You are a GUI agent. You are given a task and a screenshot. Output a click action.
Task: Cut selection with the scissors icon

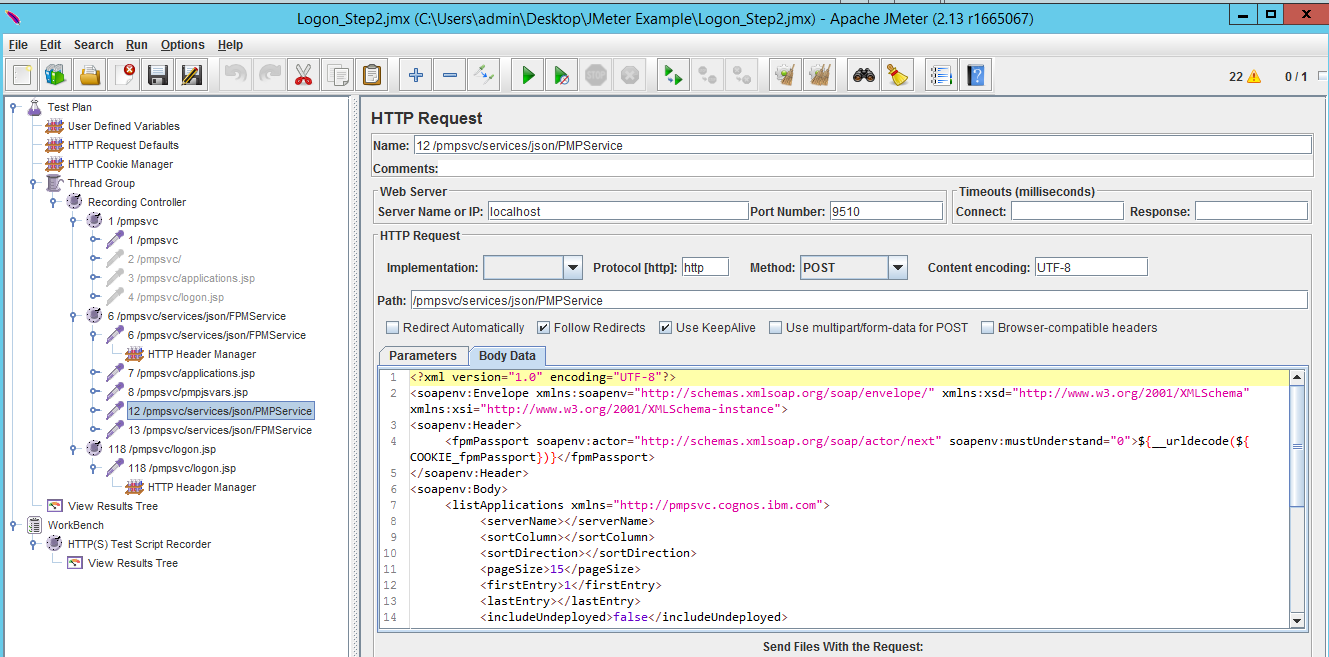click(304, 74)
